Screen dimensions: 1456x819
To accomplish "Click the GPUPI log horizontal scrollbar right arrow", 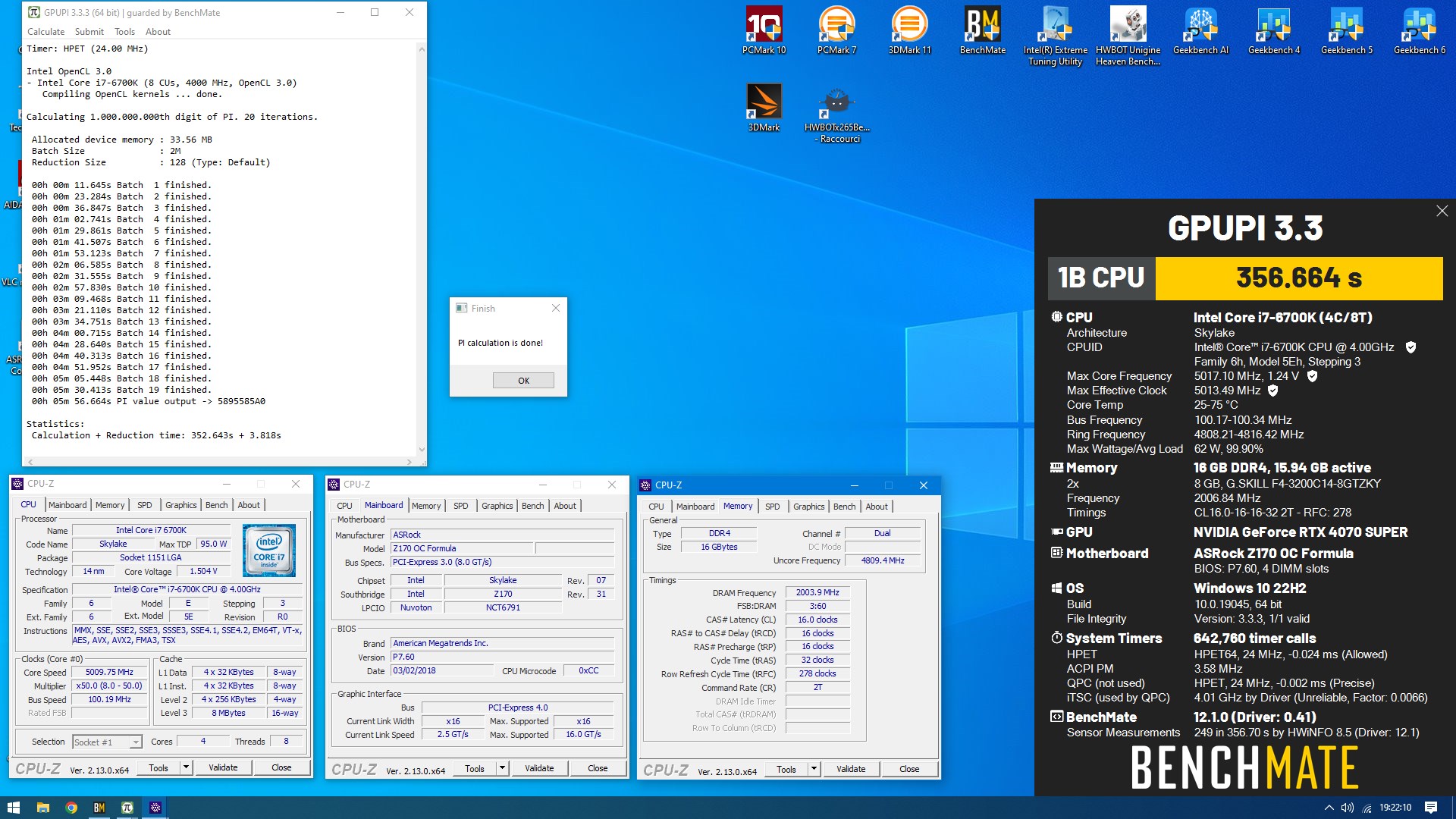I will coord(409,461).
